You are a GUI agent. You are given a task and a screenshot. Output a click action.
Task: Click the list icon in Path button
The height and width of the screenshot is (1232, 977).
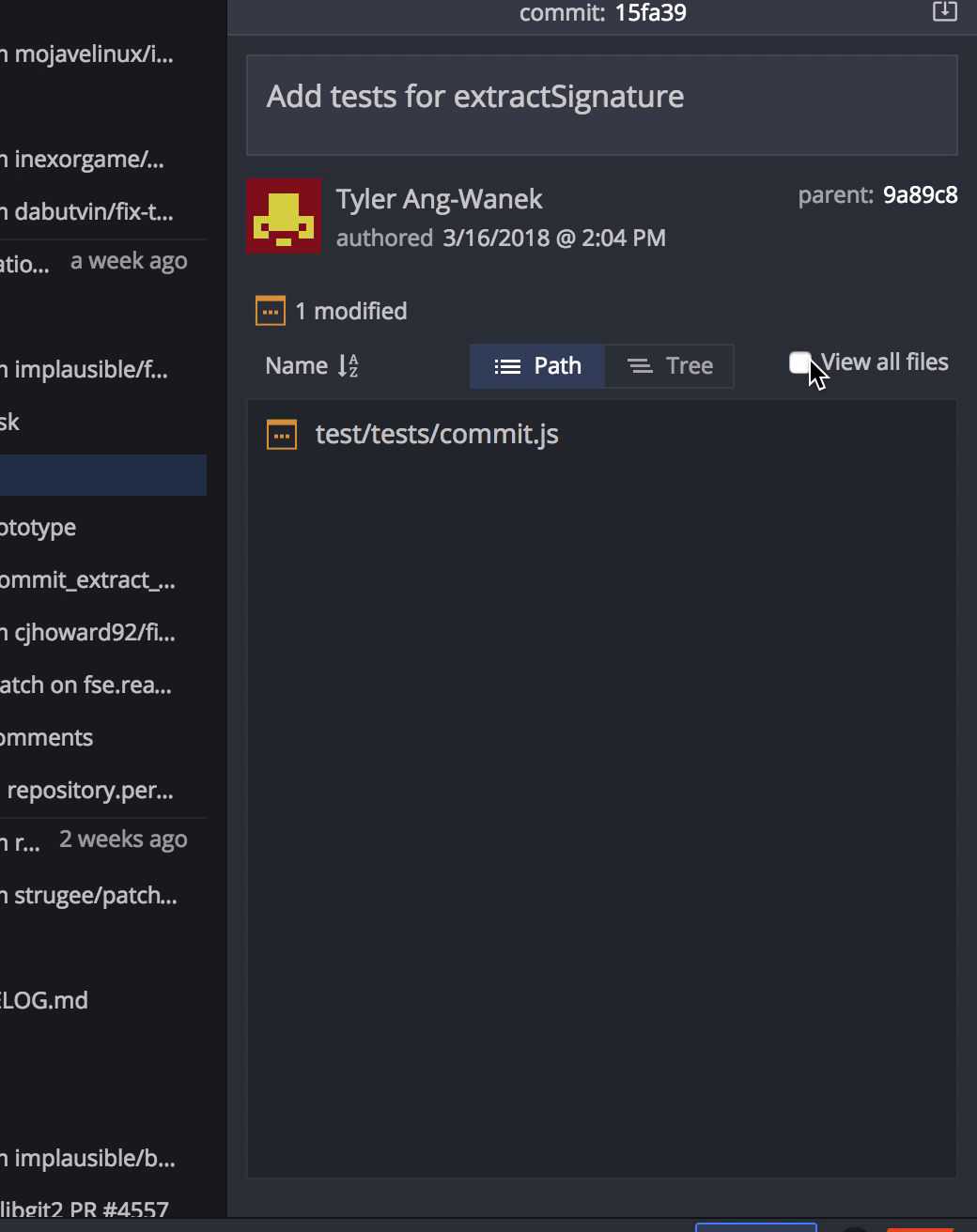tap(507, 366)
